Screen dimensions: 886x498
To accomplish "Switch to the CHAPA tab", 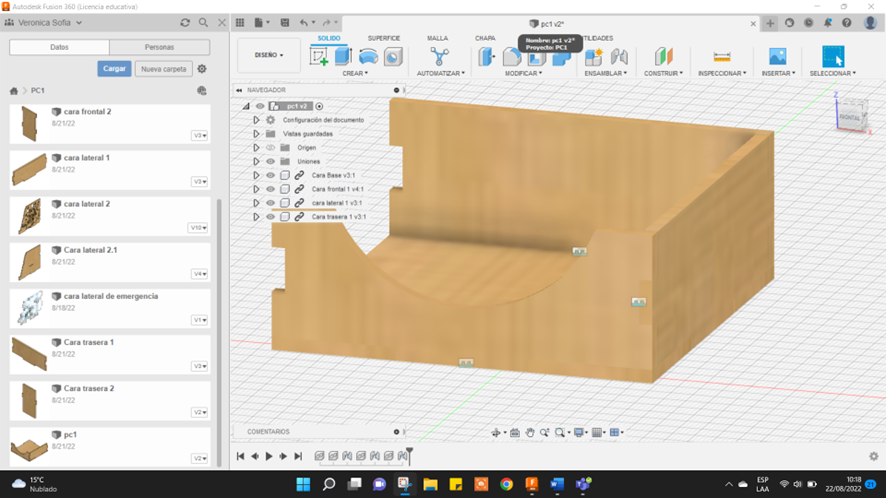I will tap(485, 38).
